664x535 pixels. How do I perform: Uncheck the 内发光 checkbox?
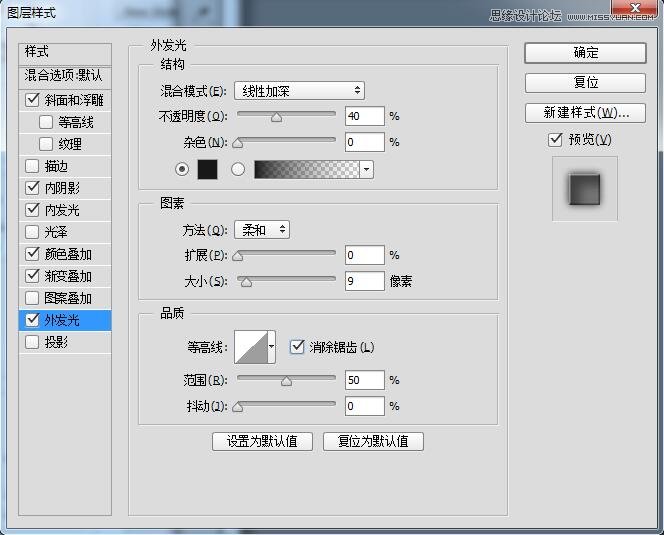click(x=32, y=210)
